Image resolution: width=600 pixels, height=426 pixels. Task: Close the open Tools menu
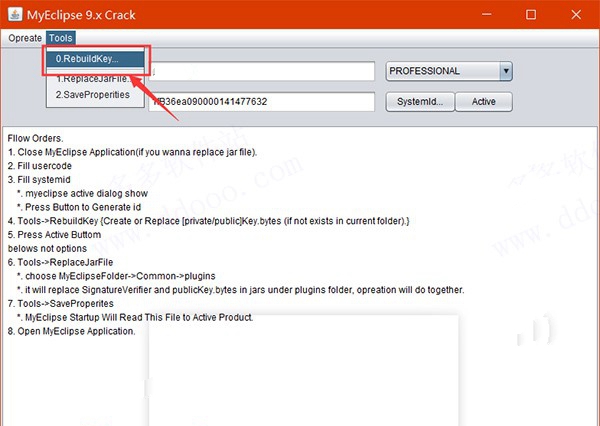click(60, 38)
